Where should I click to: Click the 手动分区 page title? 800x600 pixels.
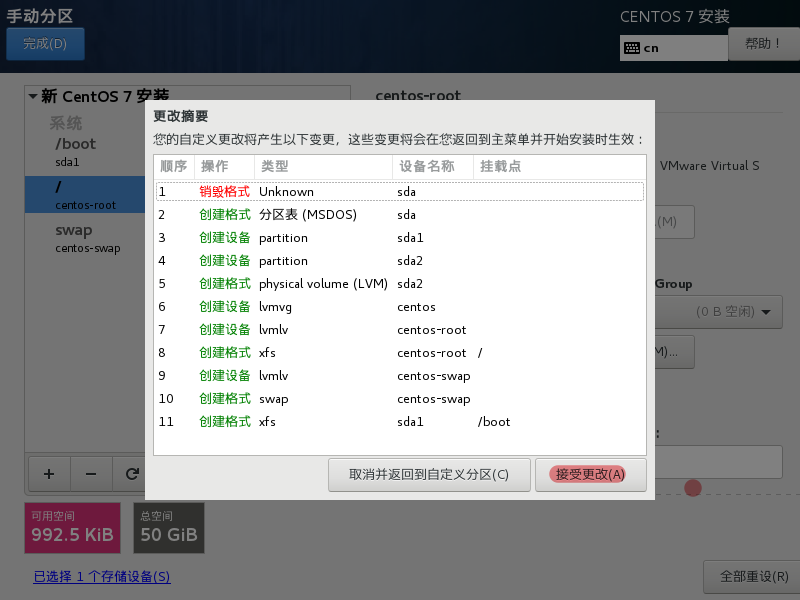click(x=40, y=16)
